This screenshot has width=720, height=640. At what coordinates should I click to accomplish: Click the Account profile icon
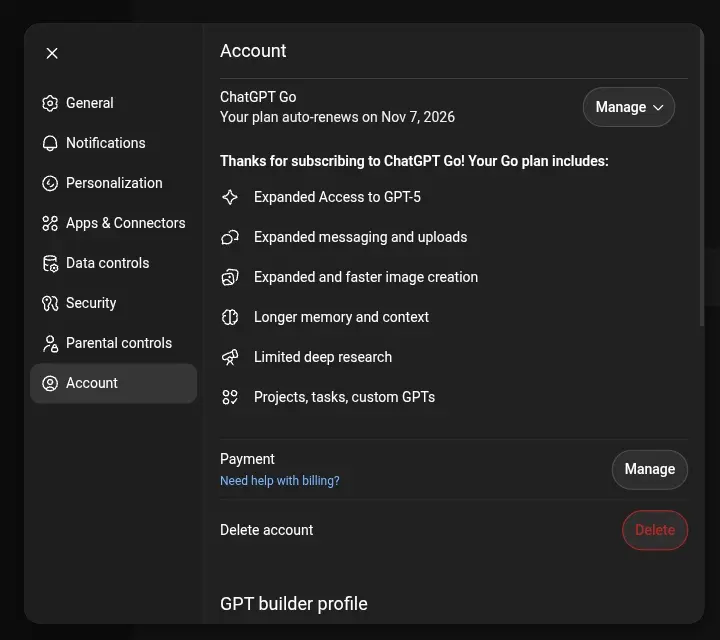pyautogui.click(x=50, y=383)
